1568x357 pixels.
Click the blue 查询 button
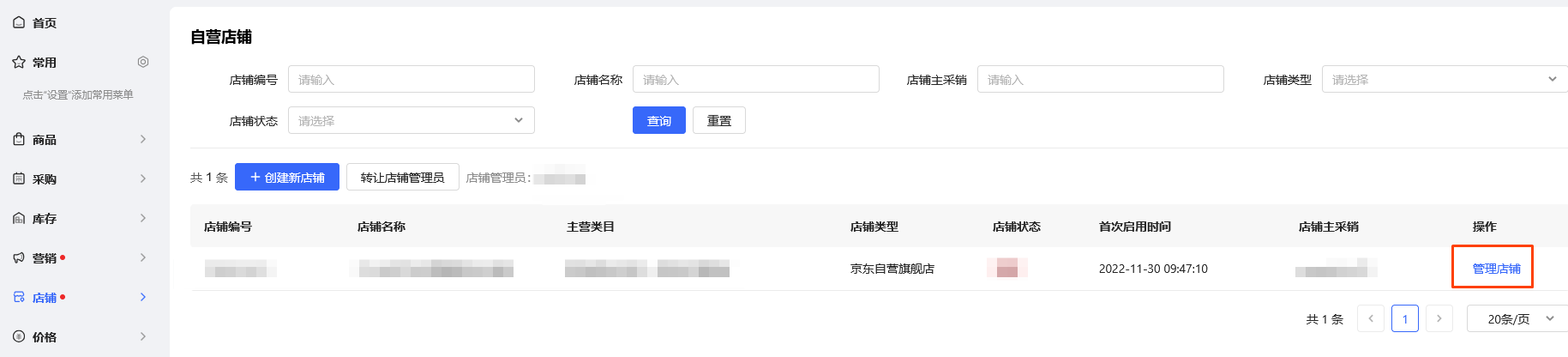coord(659,120)
